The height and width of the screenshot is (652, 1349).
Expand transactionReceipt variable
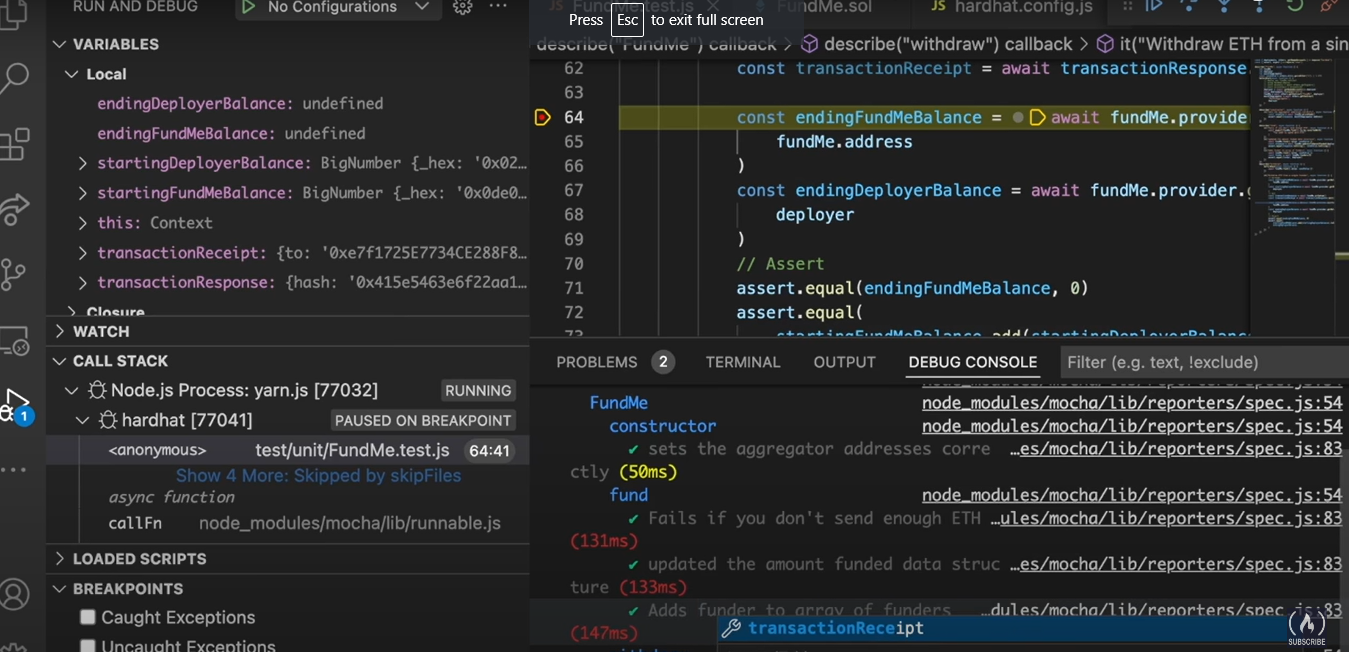point(83,253)
